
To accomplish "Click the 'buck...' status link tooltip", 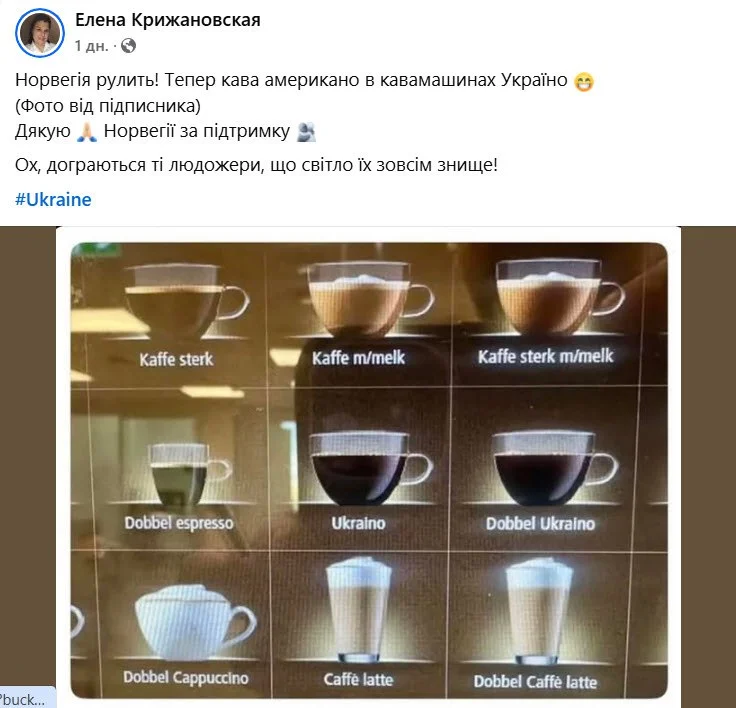I will pyautogui.click(x=27, y=698).
